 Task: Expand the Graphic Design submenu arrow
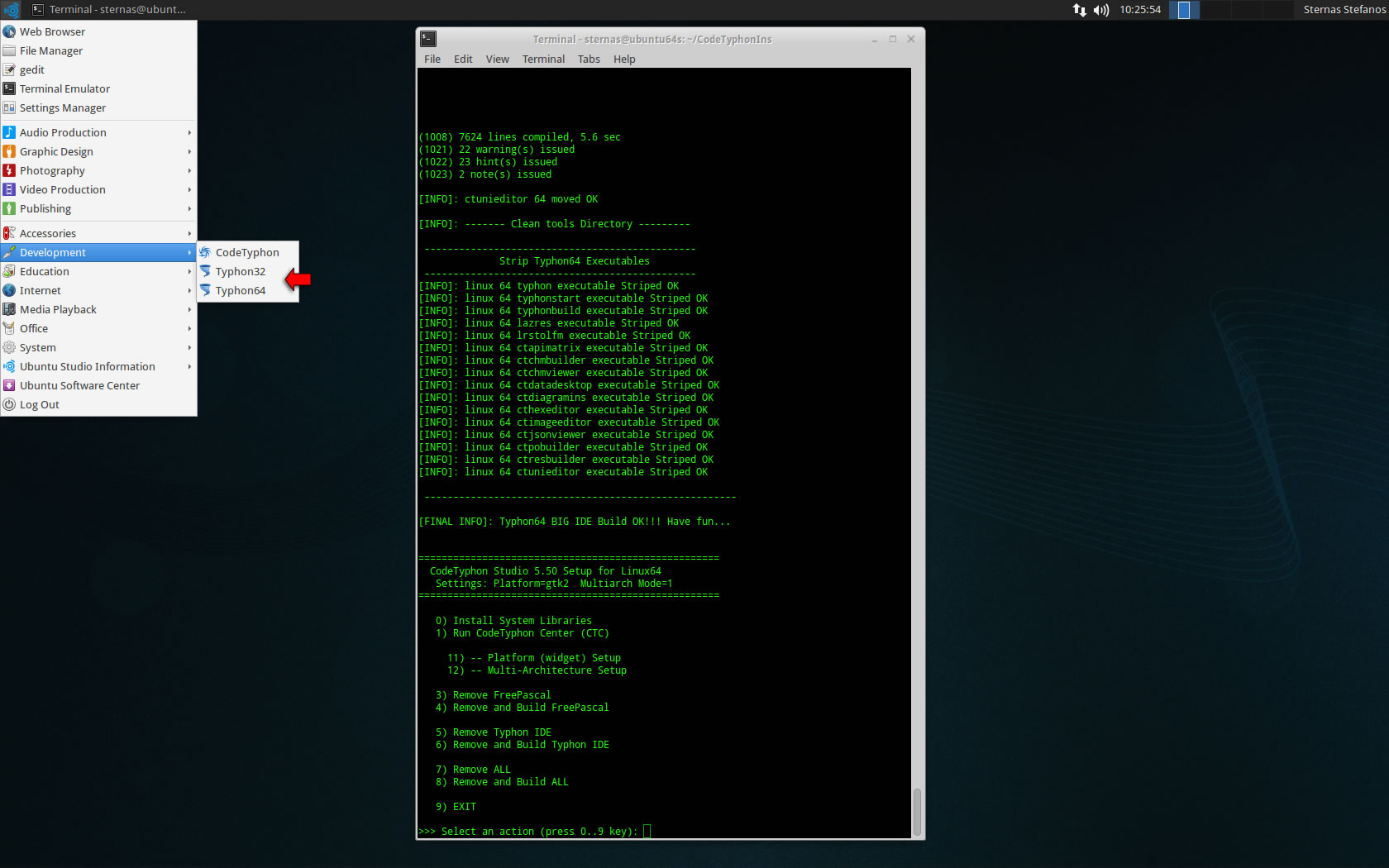point(189,151)
